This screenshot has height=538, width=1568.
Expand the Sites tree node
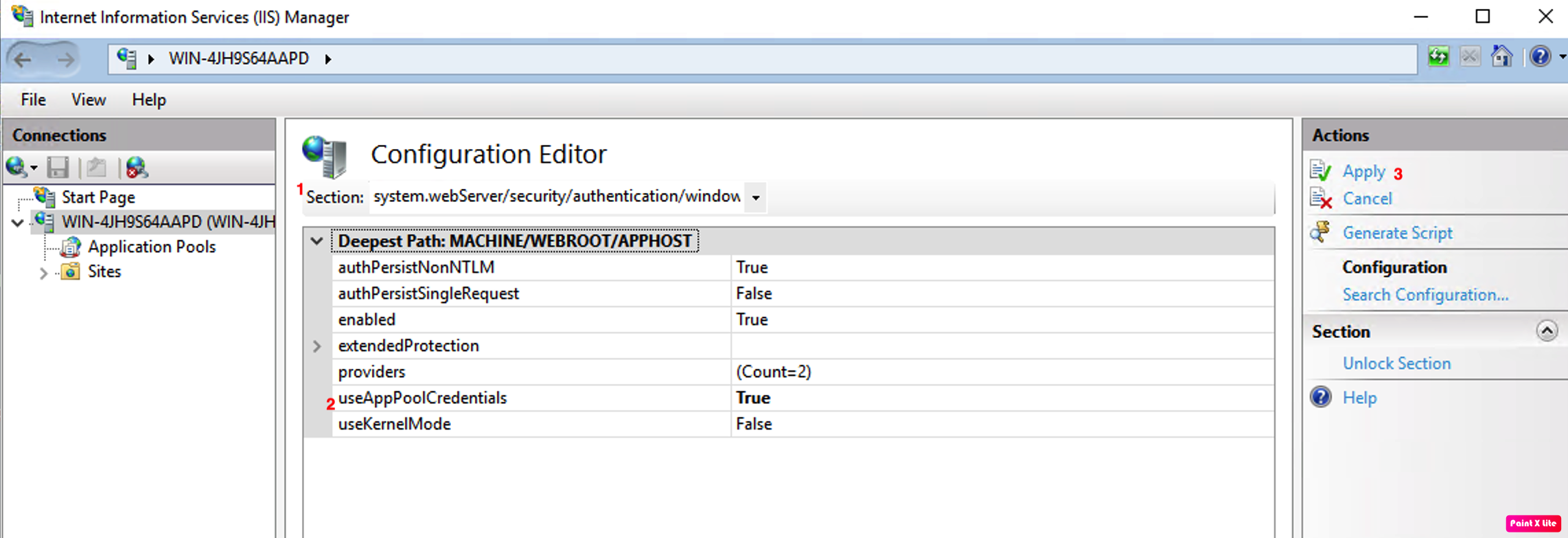[43, 273]
